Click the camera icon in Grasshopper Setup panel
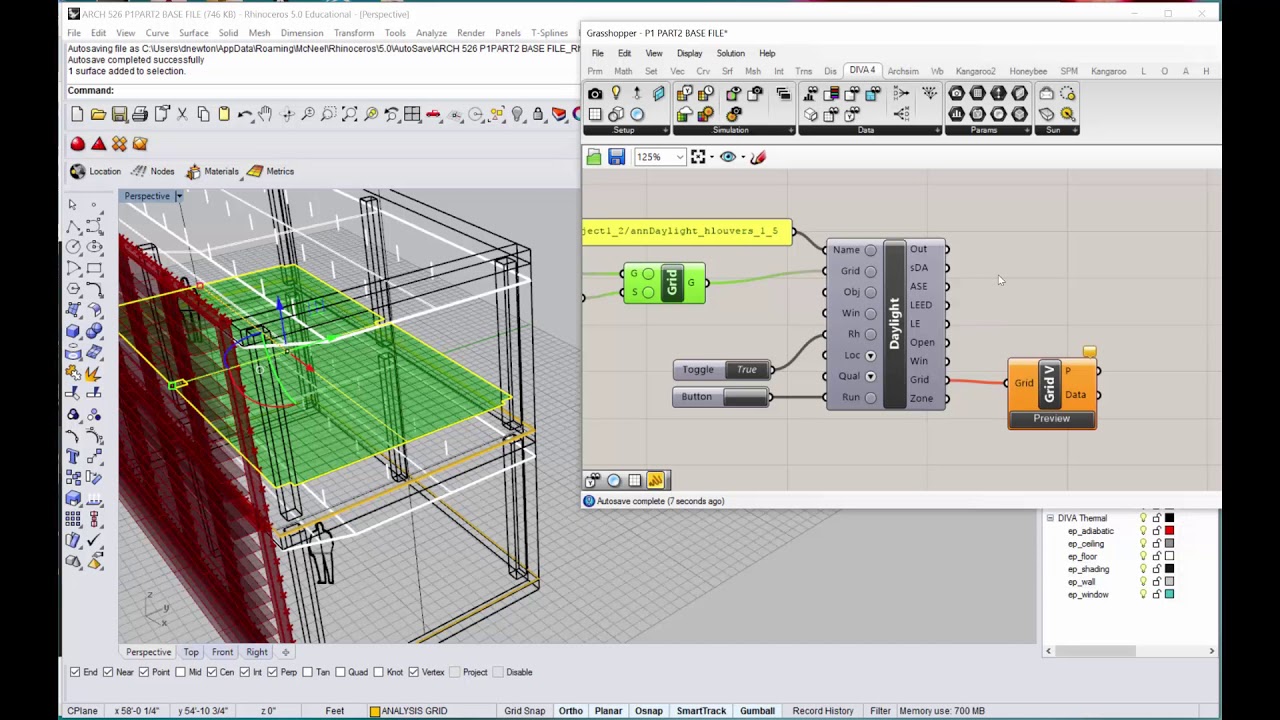The image size is (1280, 720). (595, 94)
